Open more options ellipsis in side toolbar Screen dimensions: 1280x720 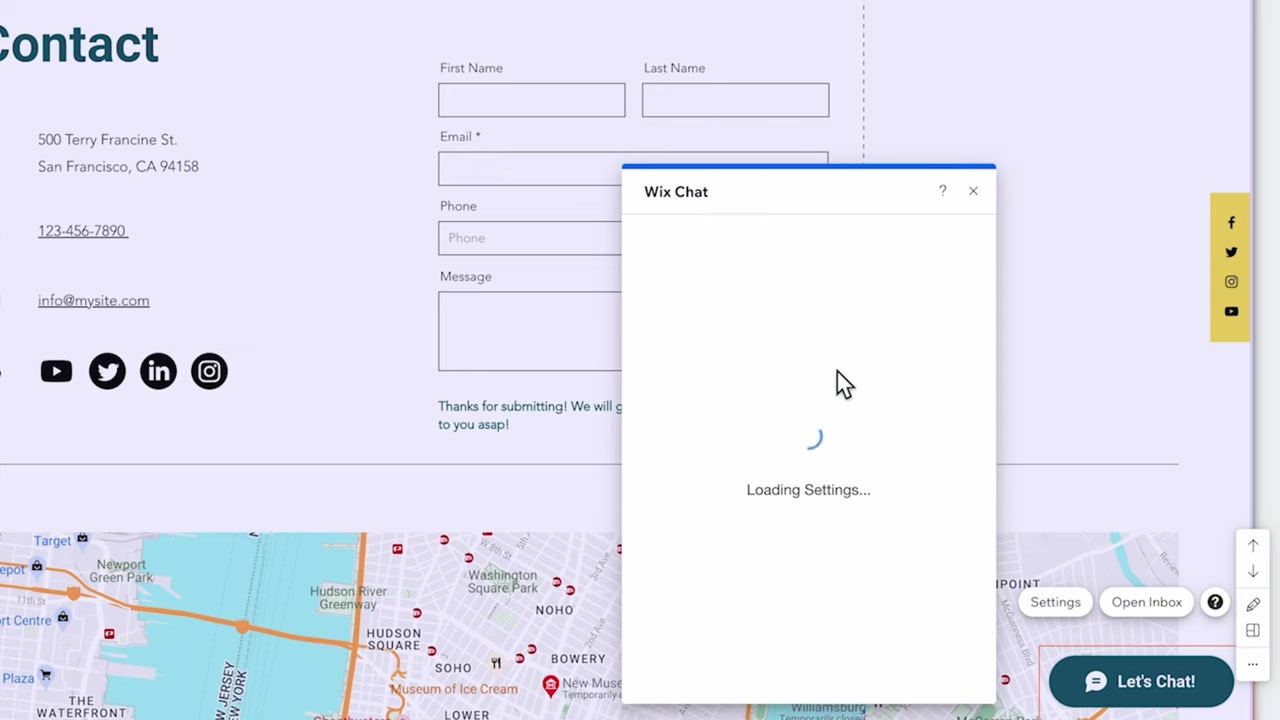(1253, 664)
